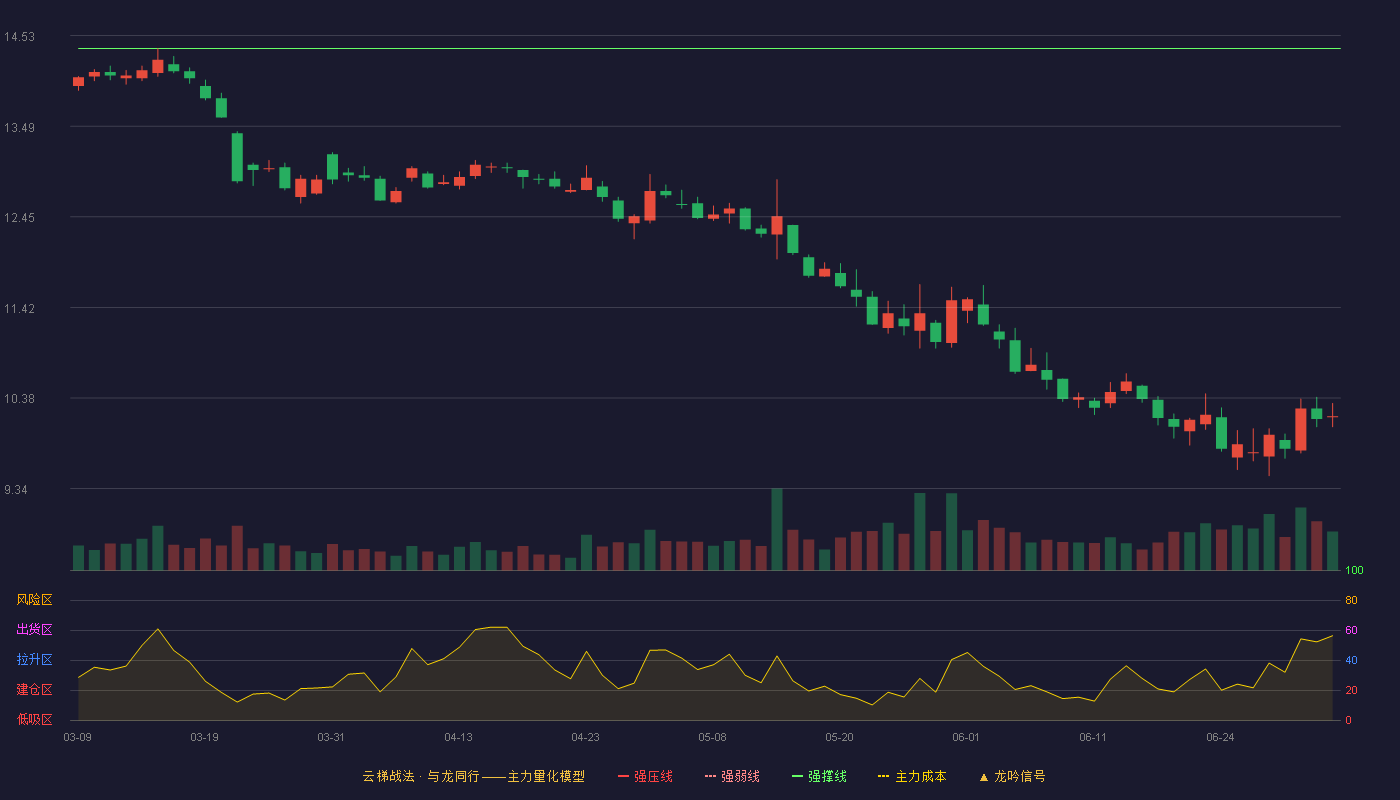
Task: Click the 13.49 price axis label
Action: pyautogui.click(x=19, y=128)
